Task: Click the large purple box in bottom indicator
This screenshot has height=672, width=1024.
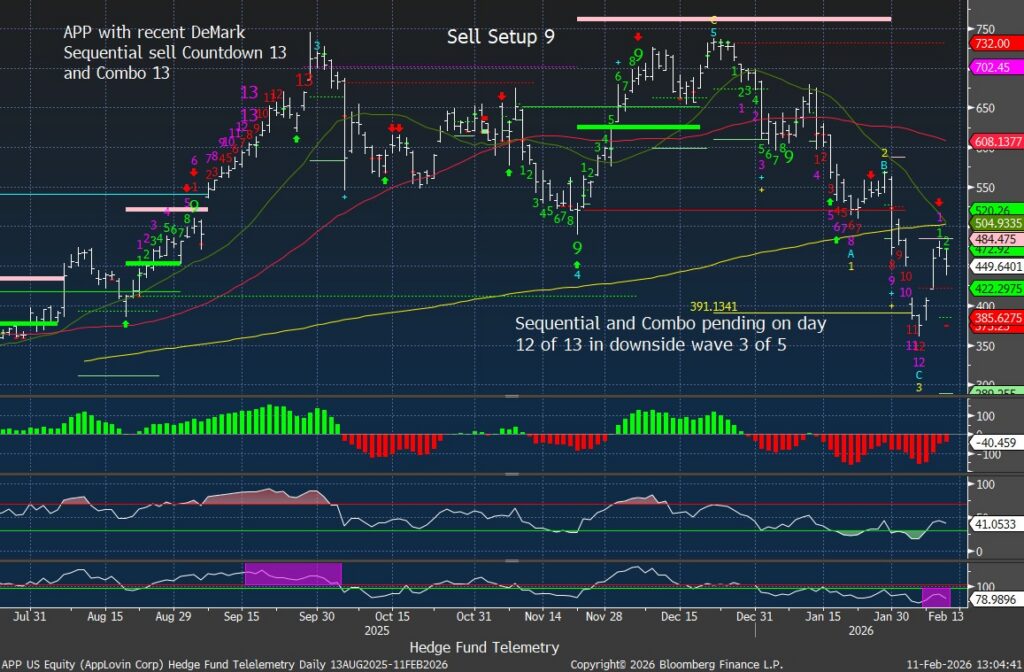Action: click(x=293, y=574)
